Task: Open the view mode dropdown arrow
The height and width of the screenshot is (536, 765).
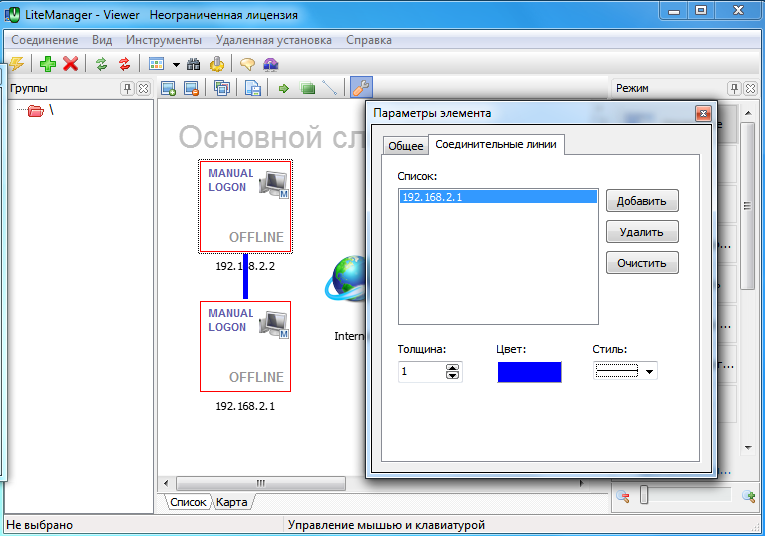Action: (x=176, y=64)
